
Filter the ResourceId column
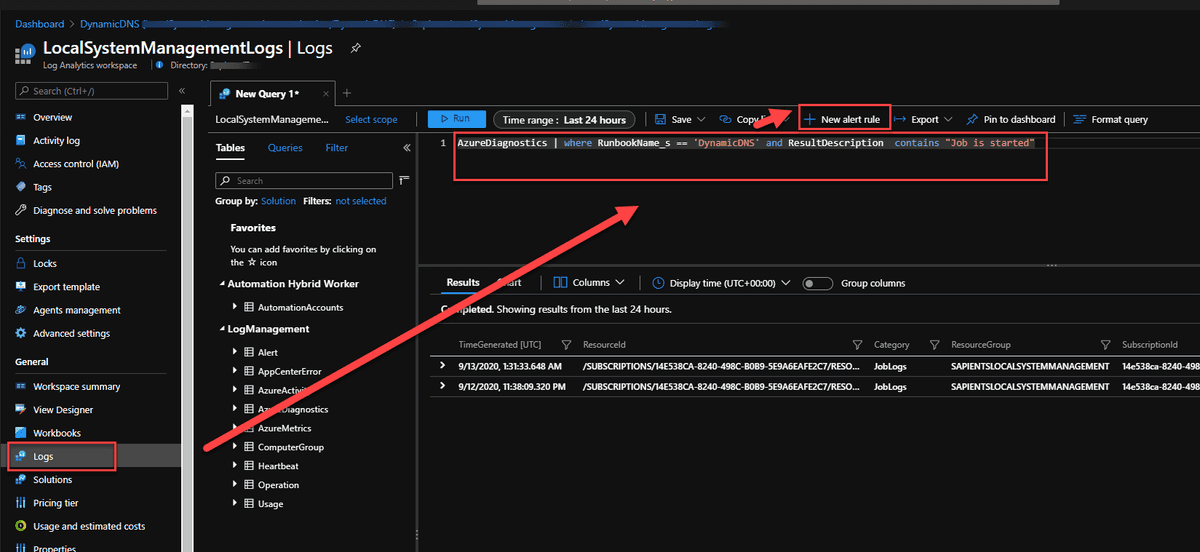(x=856, y=344)
